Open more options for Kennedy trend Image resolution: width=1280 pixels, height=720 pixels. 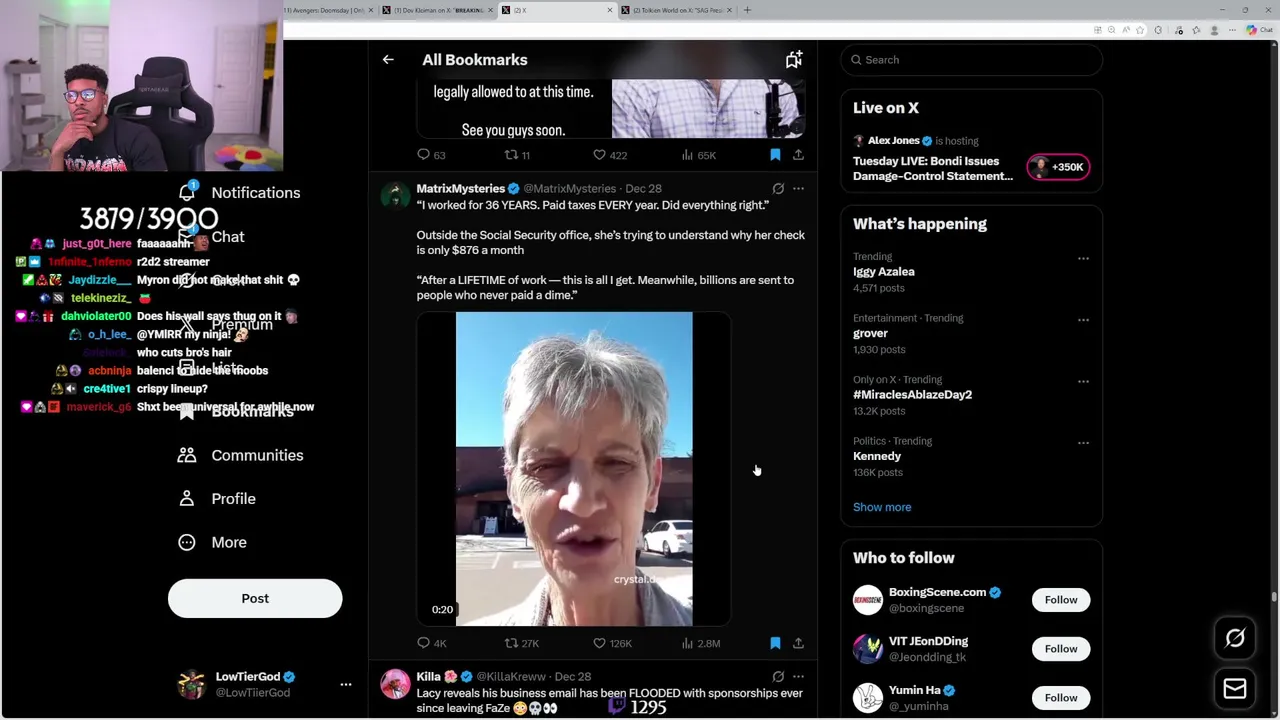pyautogui.click(x=1083, y=442)
